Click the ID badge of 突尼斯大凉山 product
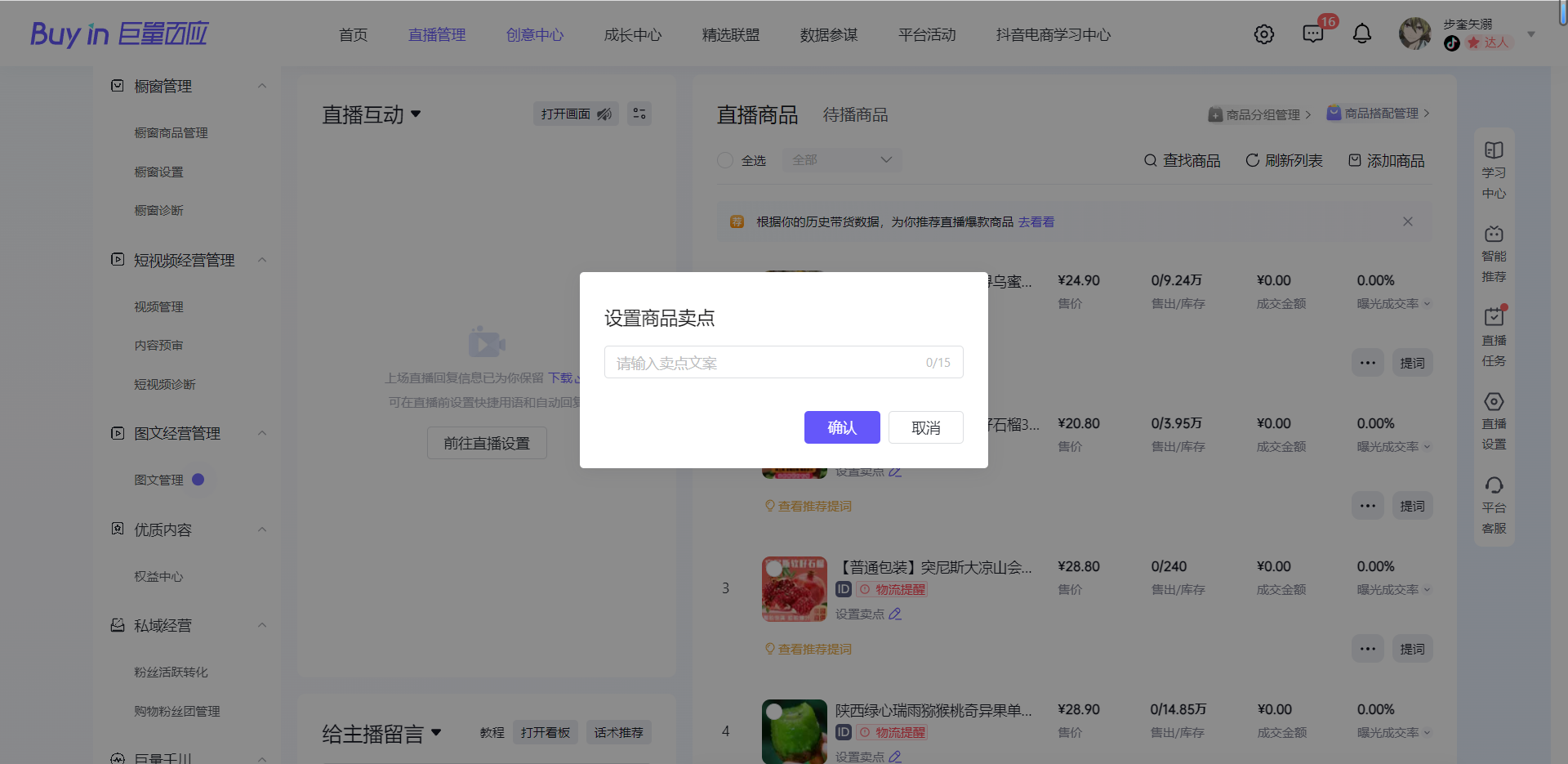The height and width of the screenshot is (764, 1568). 844,589
